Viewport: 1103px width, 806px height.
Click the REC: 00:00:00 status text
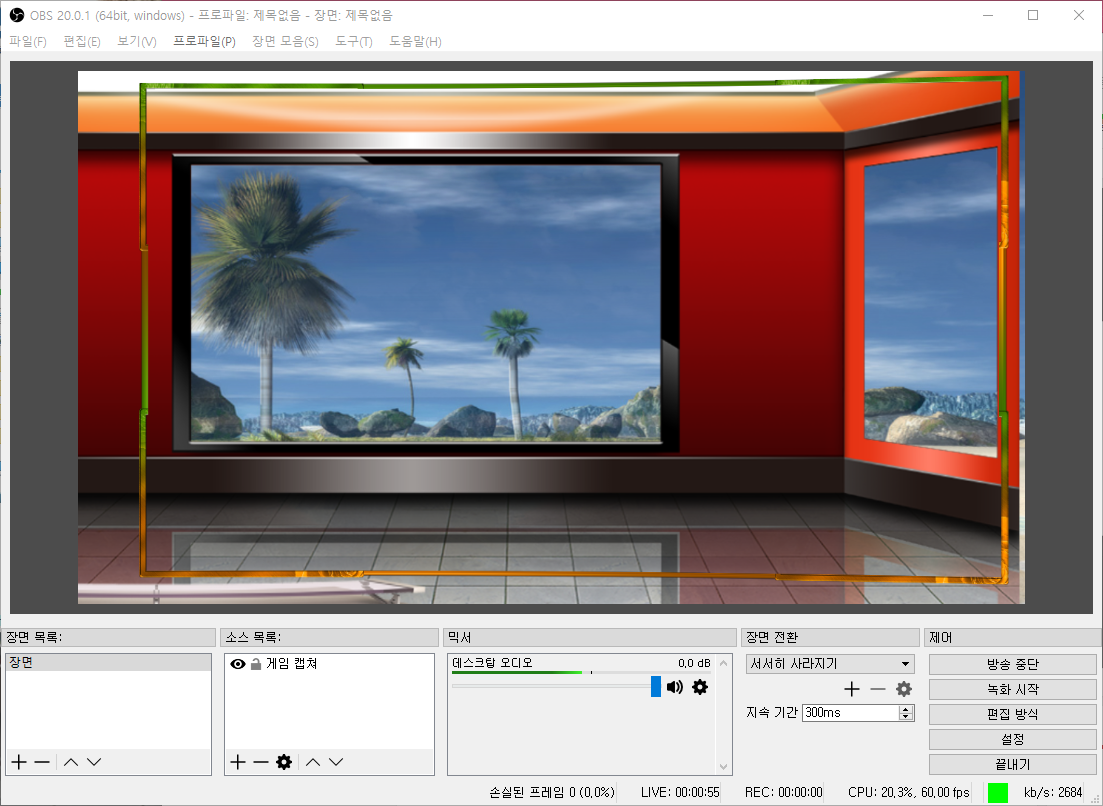click(784, 793)
